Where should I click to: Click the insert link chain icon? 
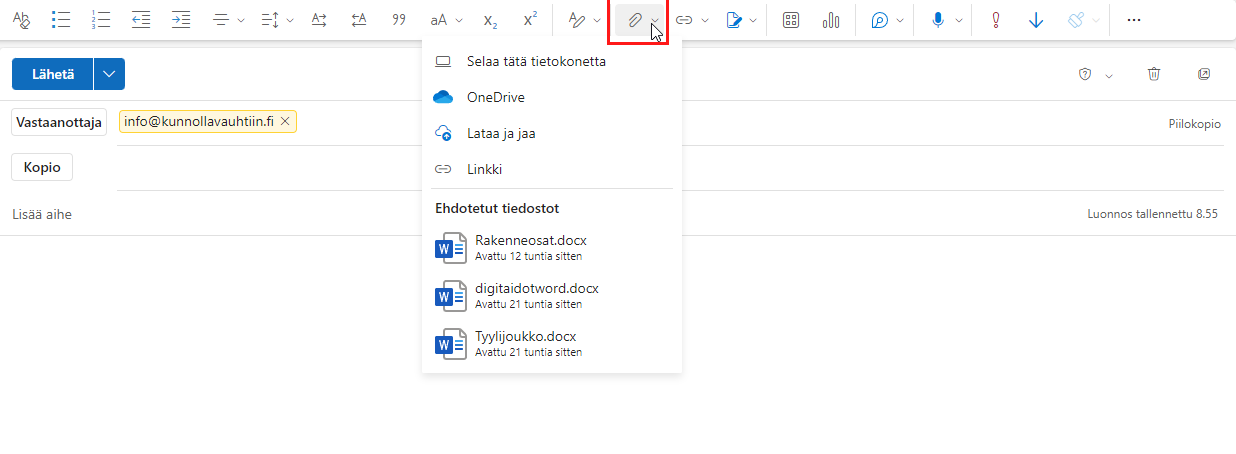684,20
